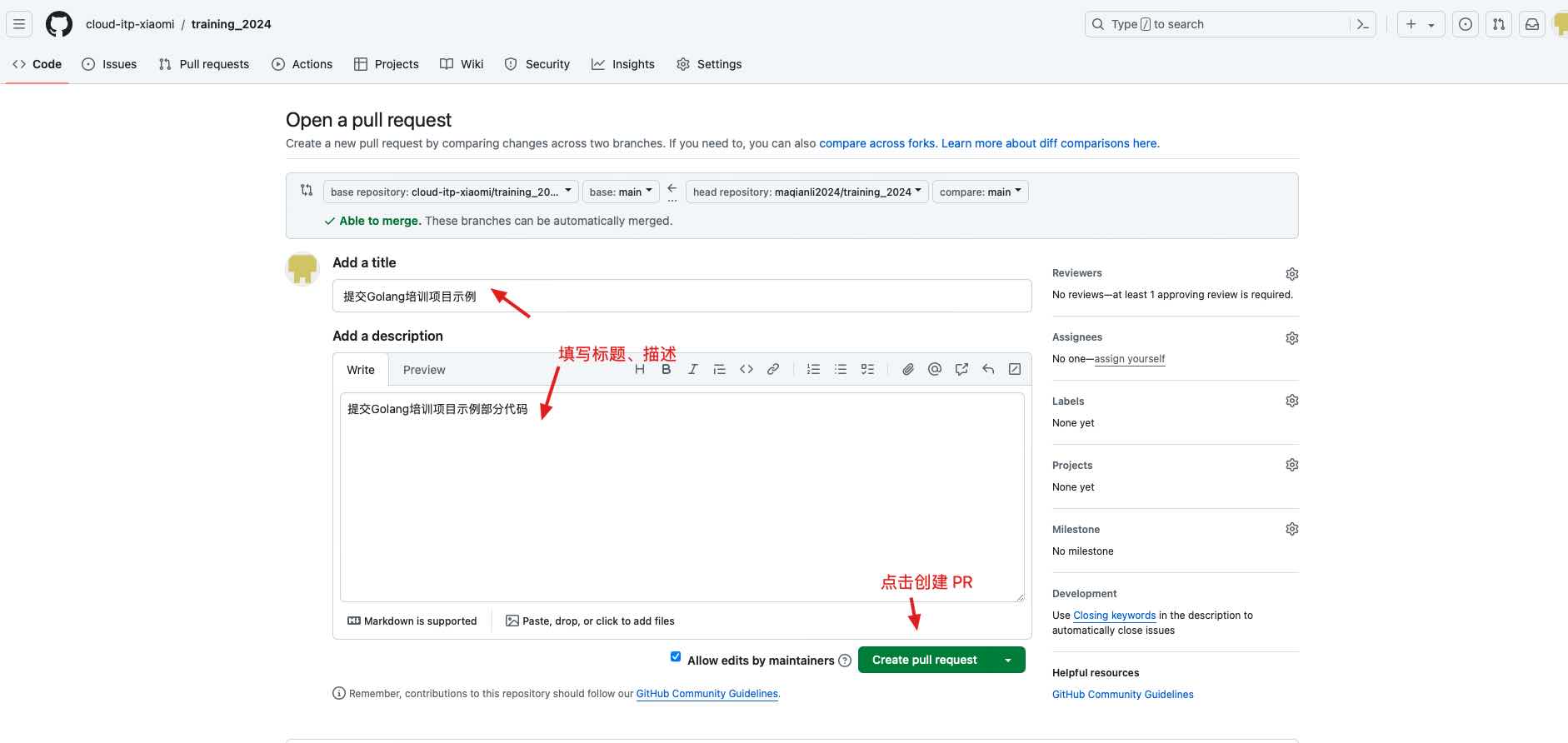This screenshot has height=743, width=1568.
Task: Open the Actions tab
Action: click(302, 64)
